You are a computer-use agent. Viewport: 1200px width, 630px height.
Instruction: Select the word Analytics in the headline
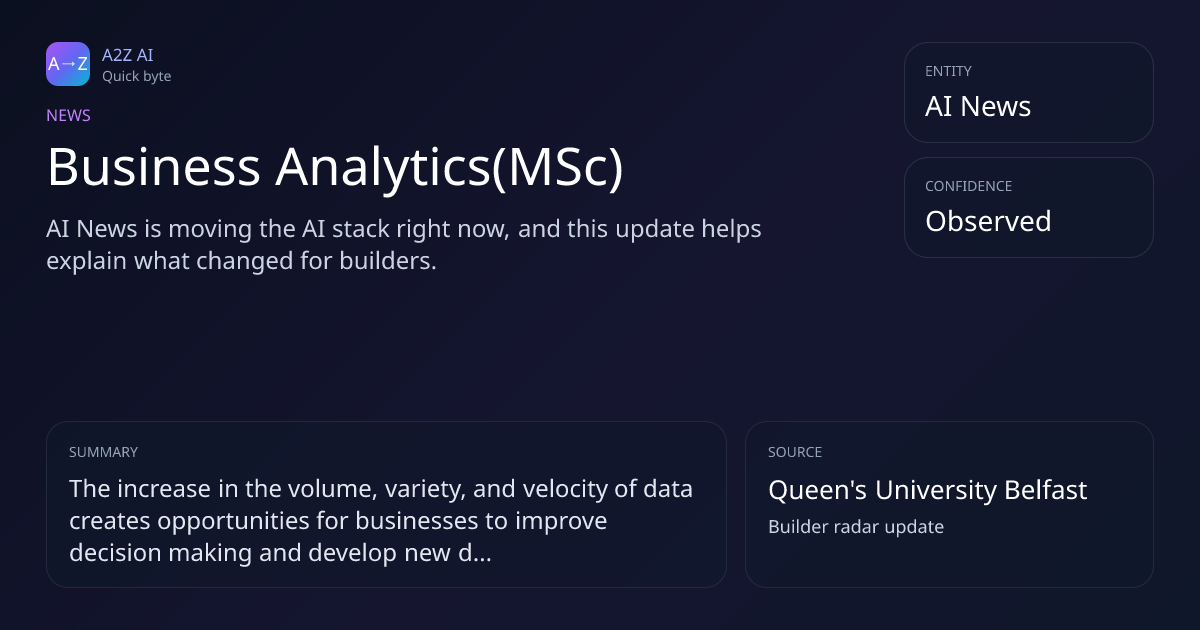(383, 167)
